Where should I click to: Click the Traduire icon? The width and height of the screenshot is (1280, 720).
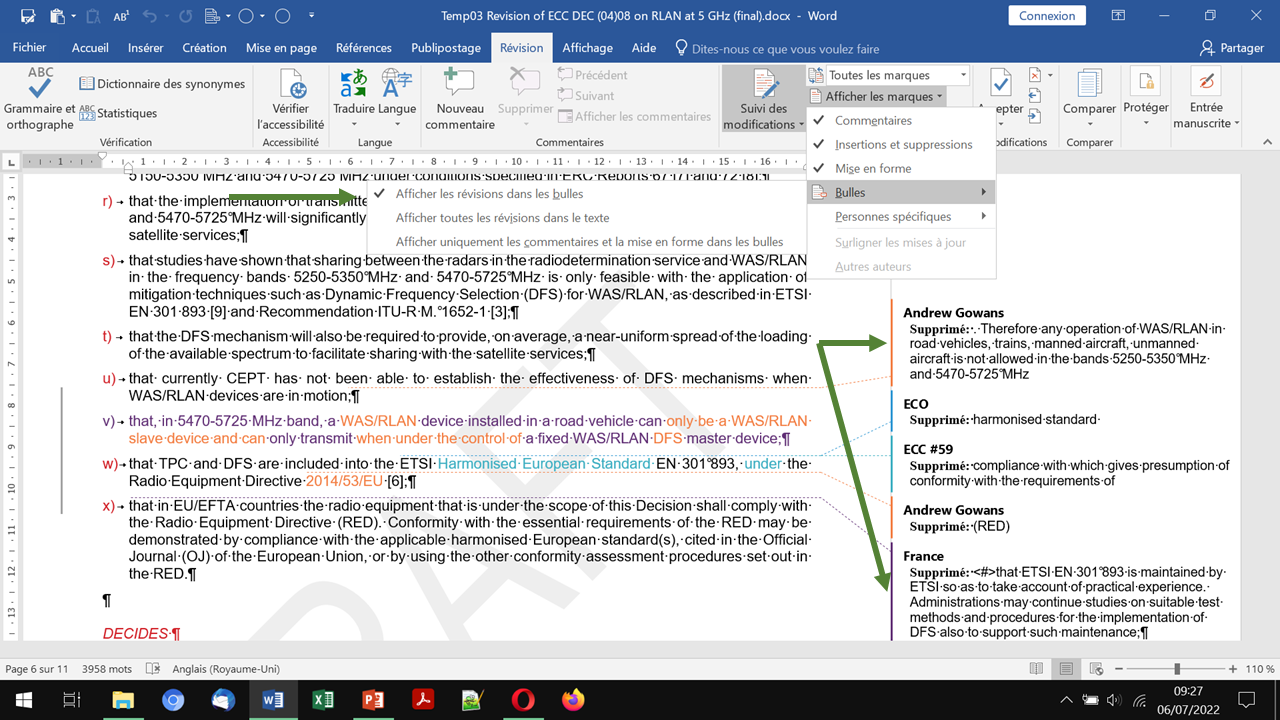tap(353, 84)
